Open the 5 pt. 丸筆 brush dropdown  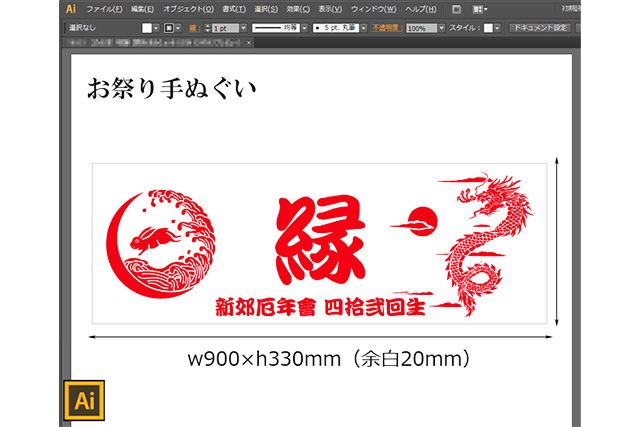(x=362, y=28)
